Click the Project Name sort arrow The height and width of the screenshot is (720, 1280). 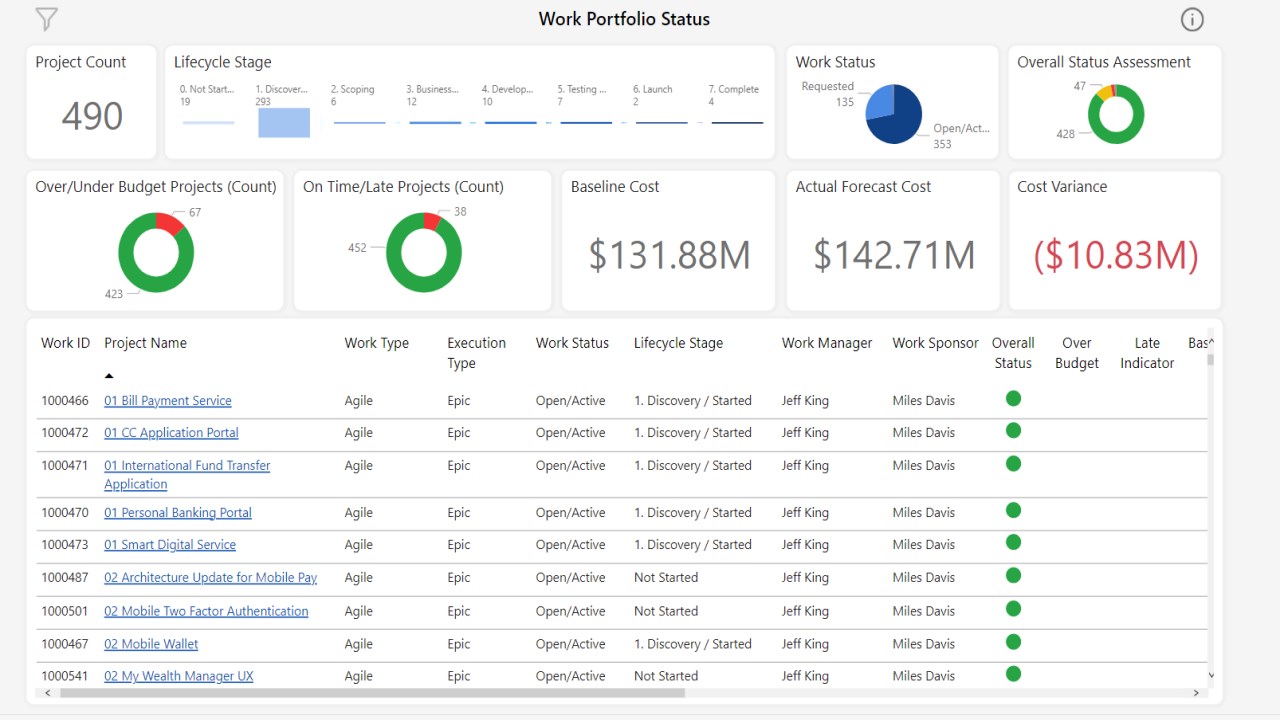pos(109,374)
